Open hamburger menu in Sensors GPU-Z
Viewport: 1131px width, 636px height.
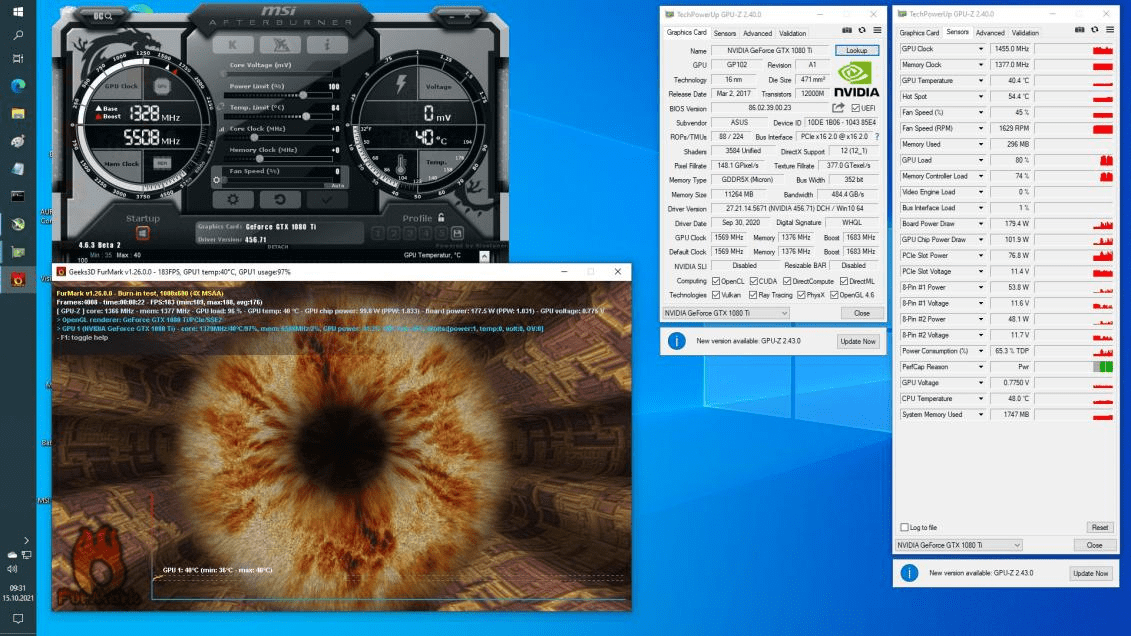coord(1110,30)
